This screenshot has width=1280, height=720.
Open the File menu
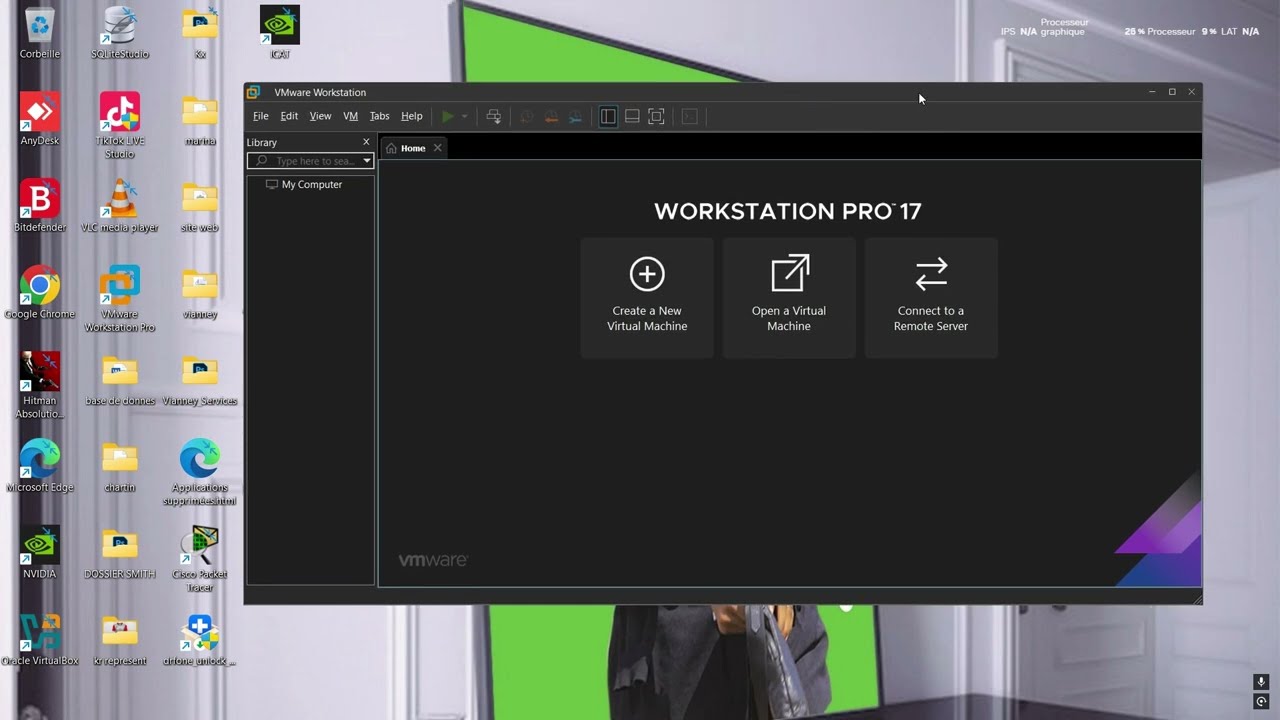click(x=261, y=116)
